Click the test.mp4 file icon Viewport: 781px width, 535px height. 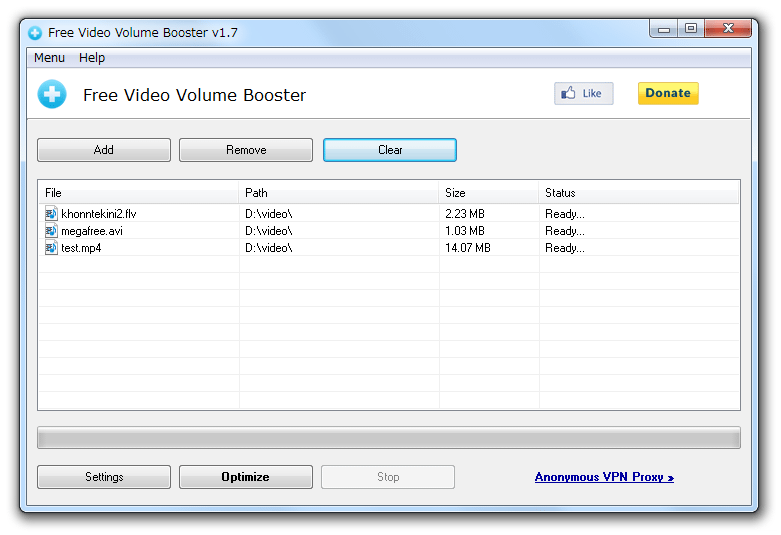(x=51, y=248)
